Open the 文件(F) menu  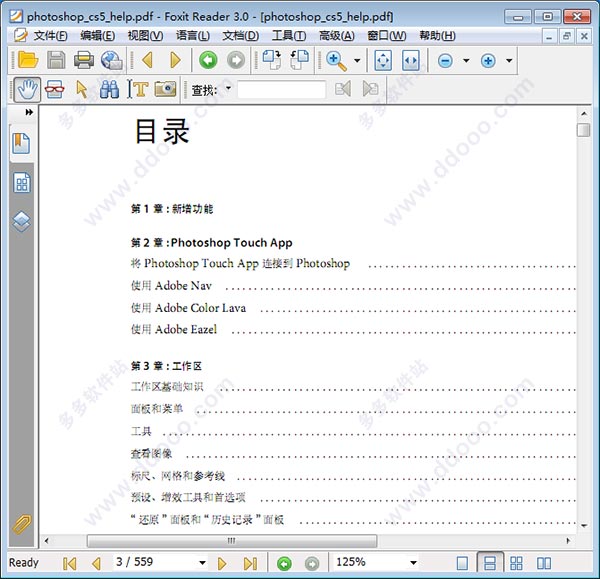(x=50, y=36)
